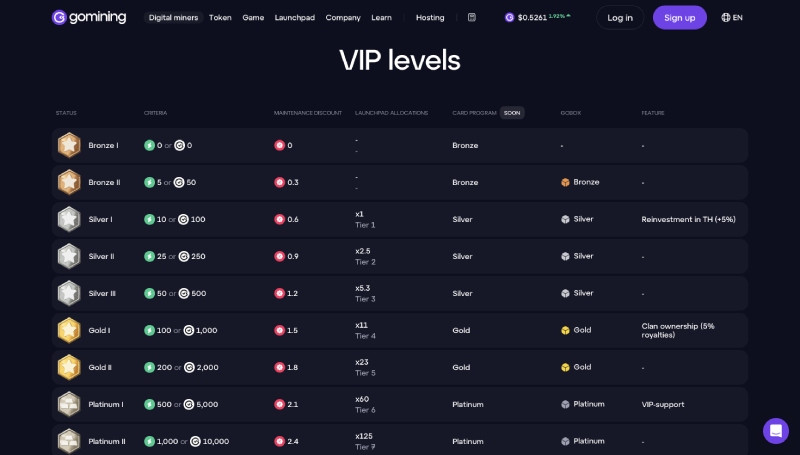Open the chat support bubble
Screen dimensions: 800x455
776,431
